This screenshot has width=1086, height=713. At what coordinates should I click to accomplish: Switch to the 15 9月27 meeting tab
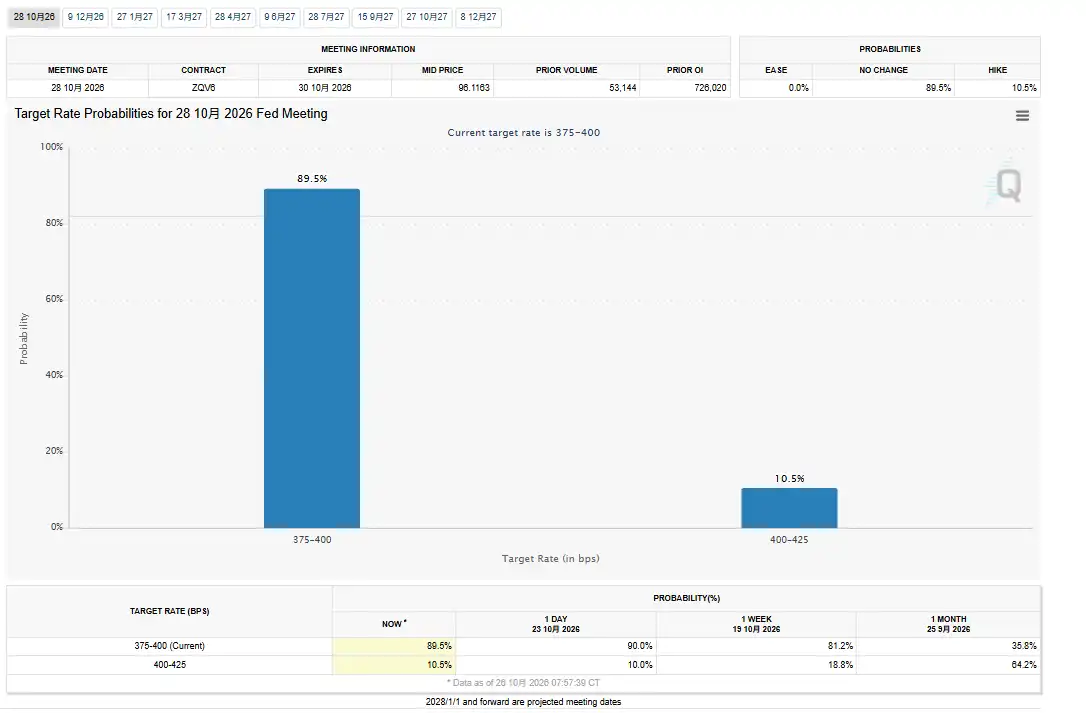point(375,17)
